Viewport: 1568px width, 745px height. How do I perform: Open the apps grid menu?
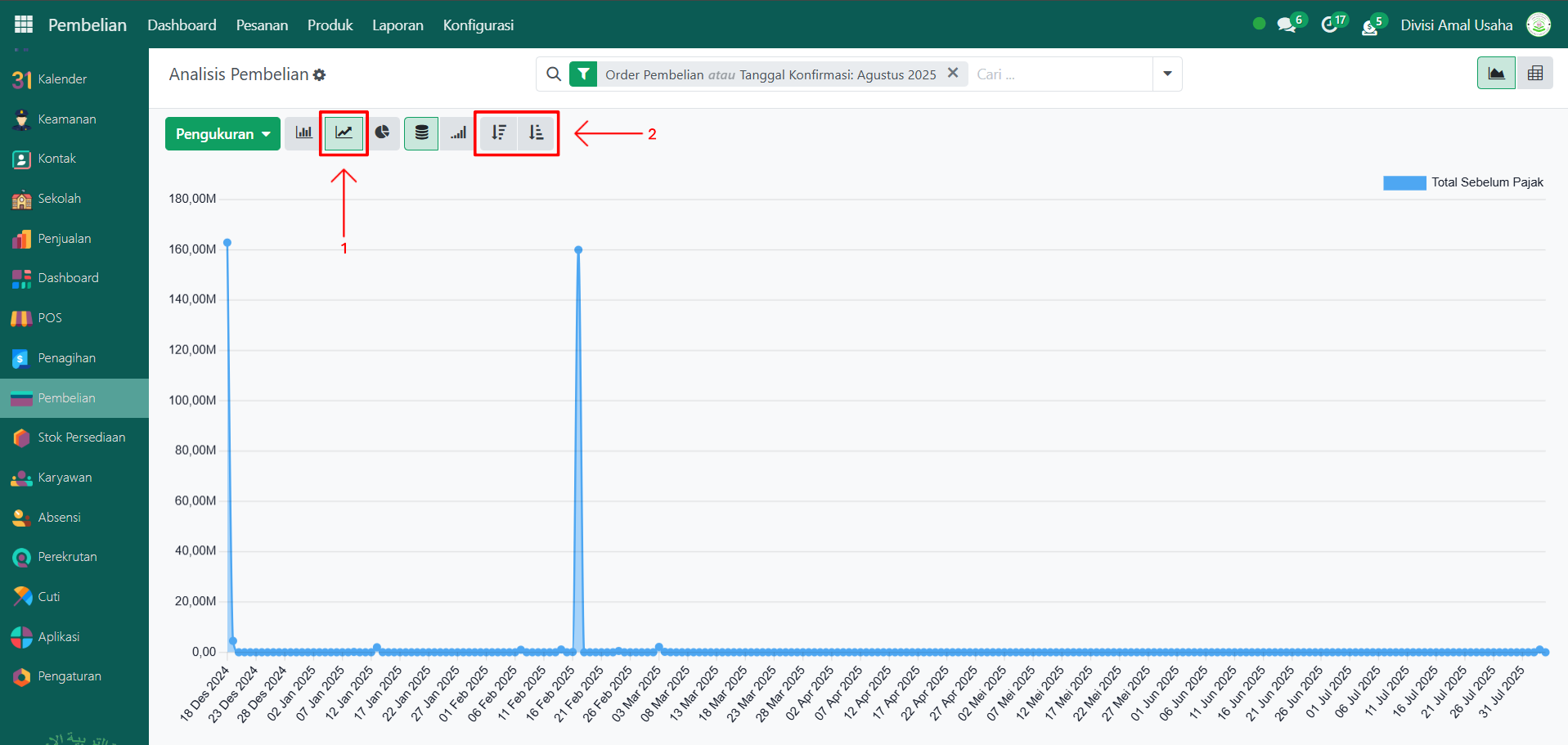(x=24, y=25)
